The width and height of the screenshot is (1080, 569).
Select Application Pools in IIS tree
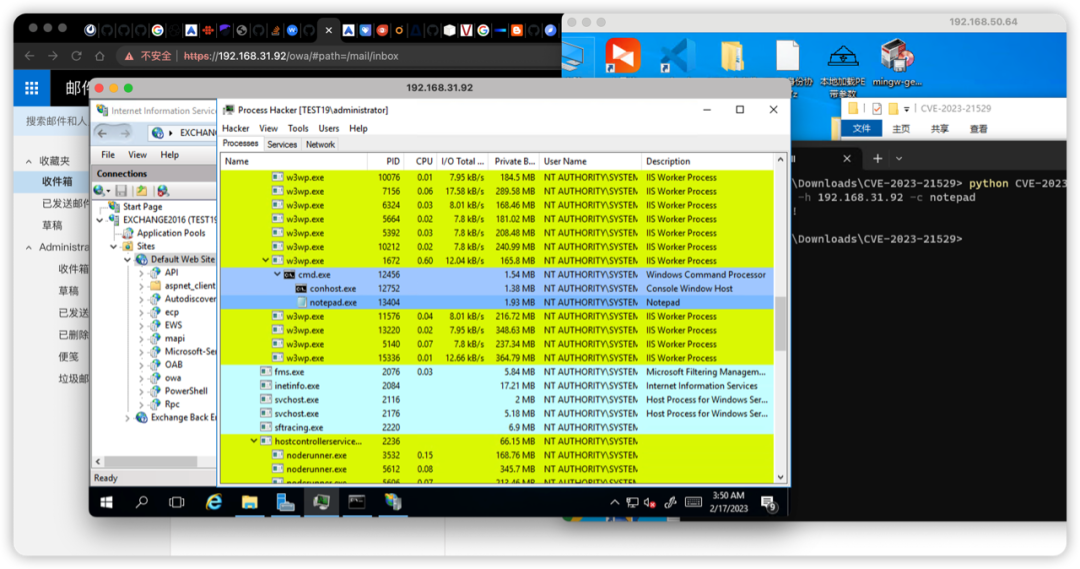click(x=171, y=233)
